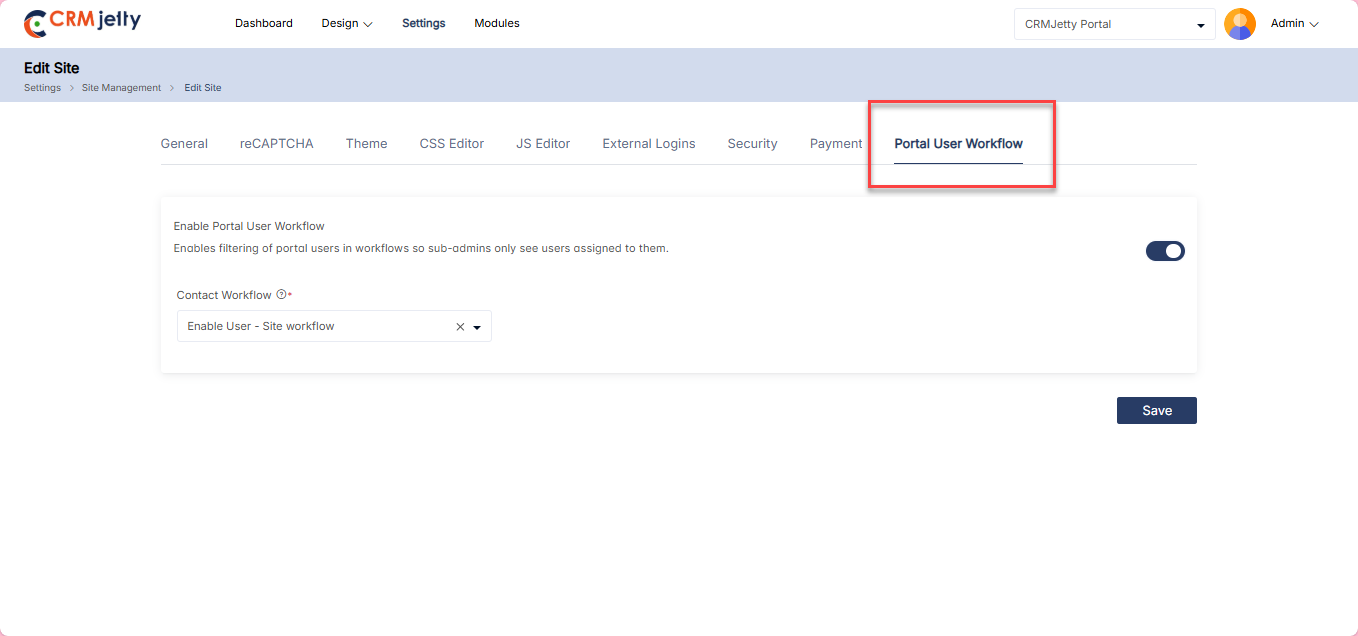Navigate to Site Management breadcrumb link
Viewport: 1358px width, 636px height.
coord(121,88)
